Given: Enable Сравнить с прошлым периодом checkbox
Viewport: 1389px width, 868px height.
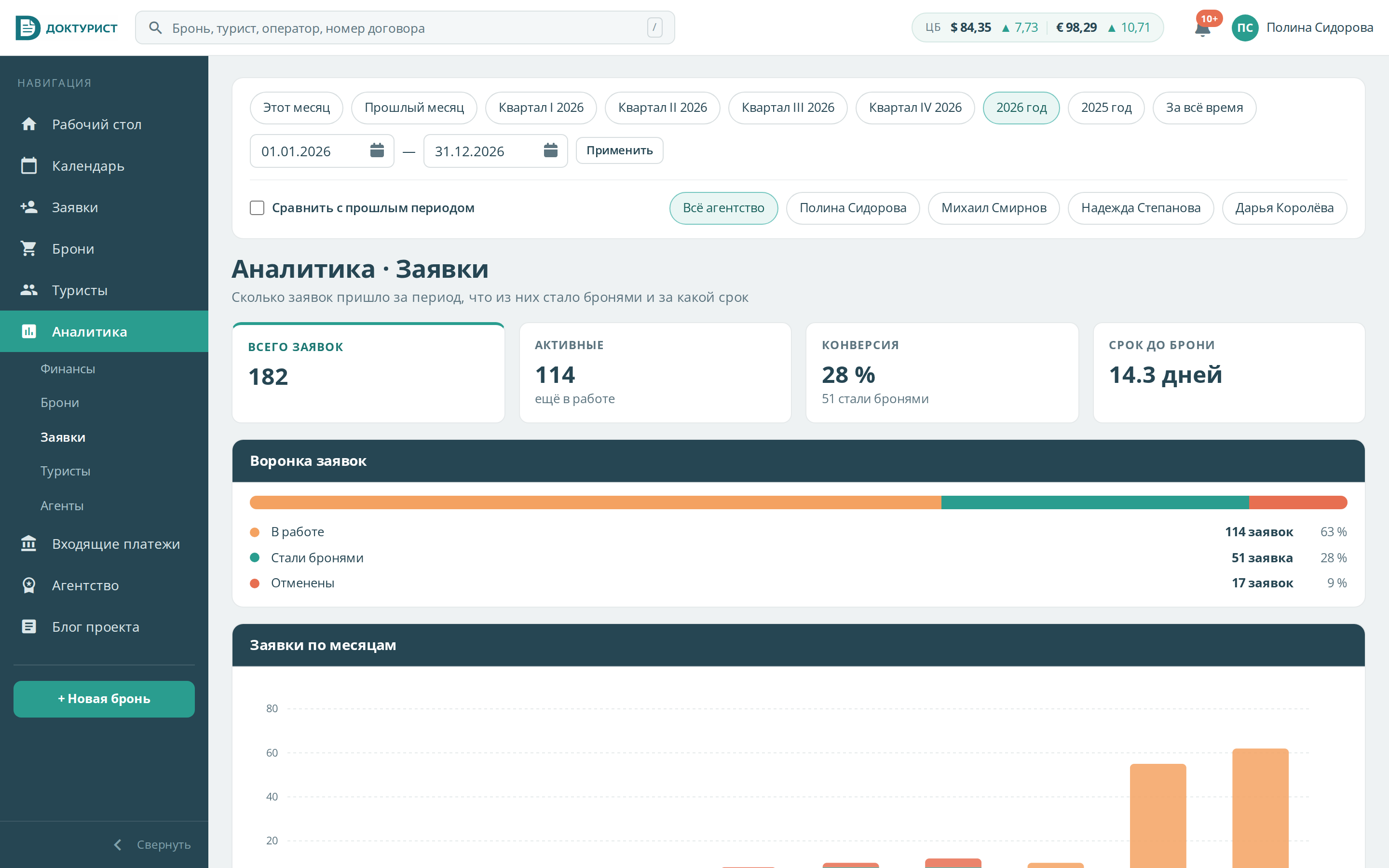Looking at the screenshot, I should 257,208.
